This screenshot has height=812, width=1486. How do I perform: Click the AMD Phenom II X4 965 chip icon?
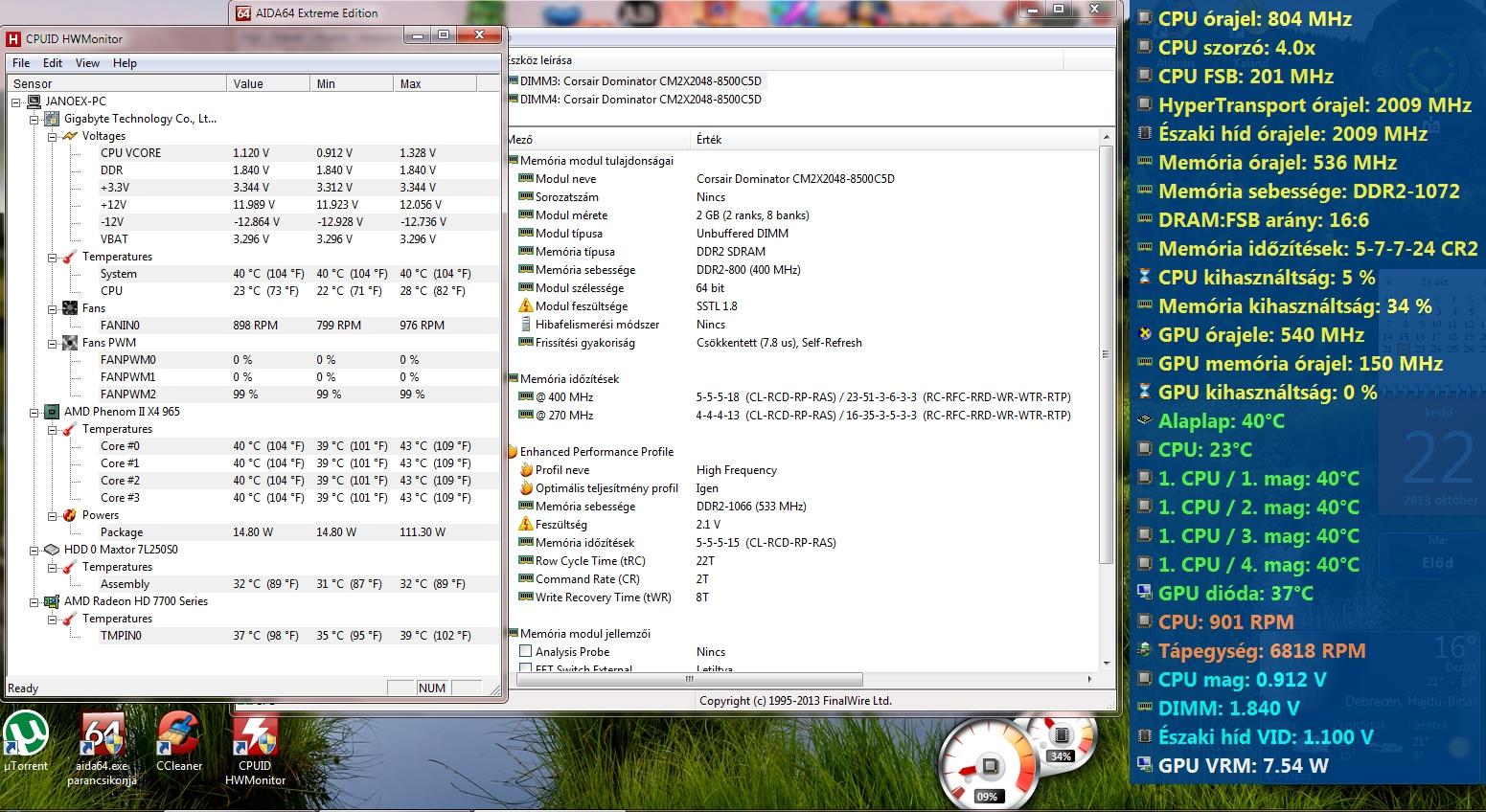click(x=53, y=412)
